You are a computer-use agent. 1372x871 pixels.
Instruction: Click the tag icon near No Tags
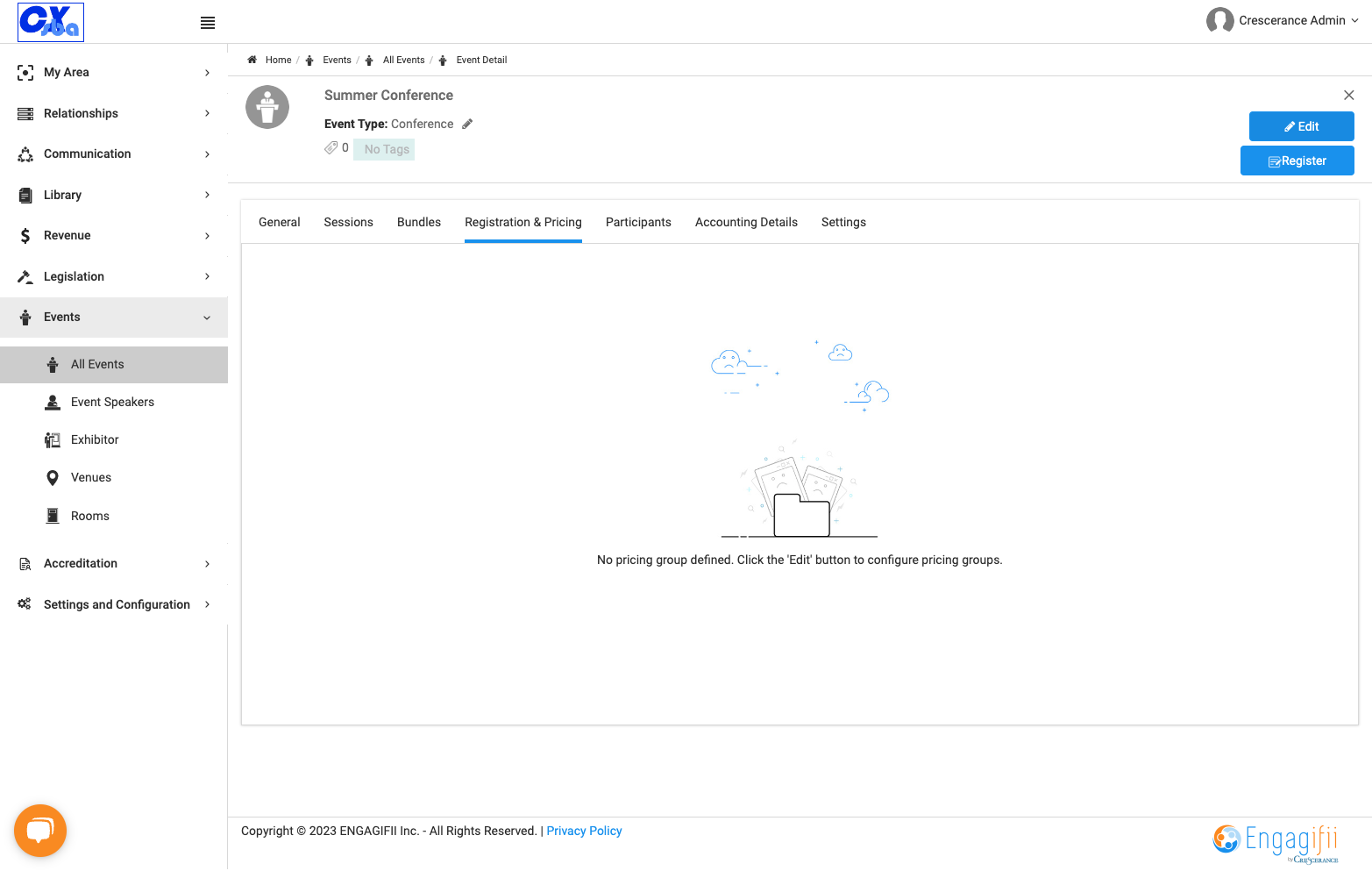coord(331,147)
